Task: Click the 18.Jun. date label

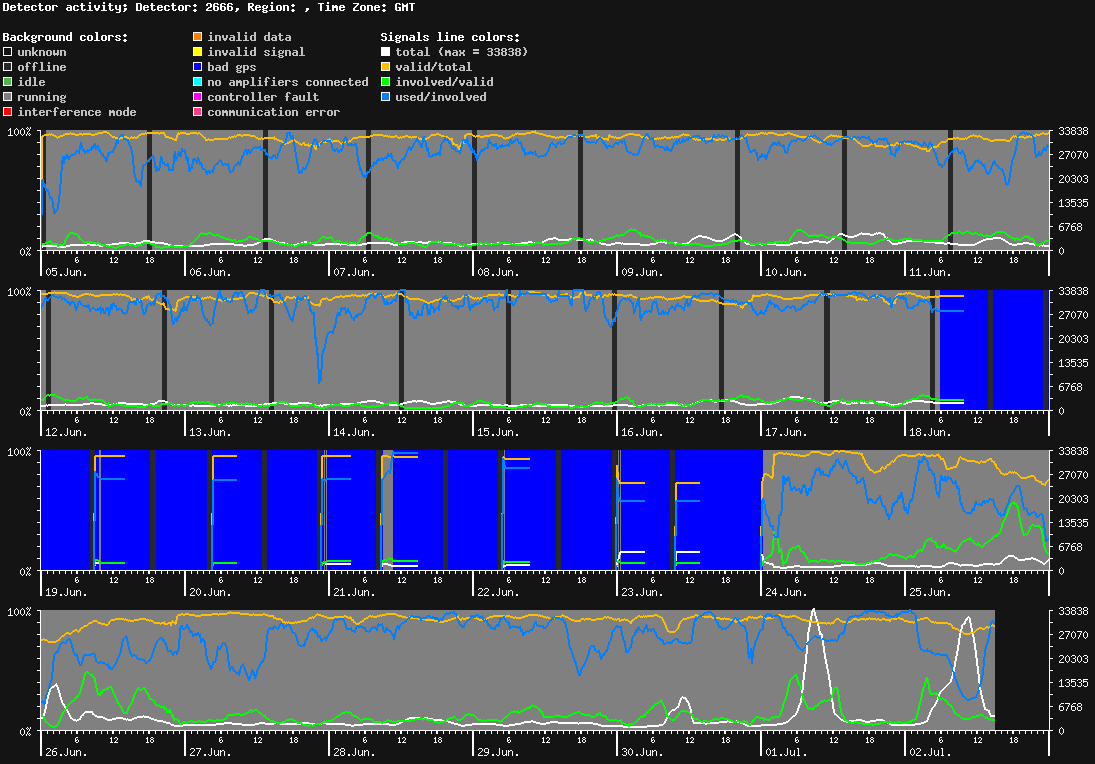Action: tap(930, 432)
